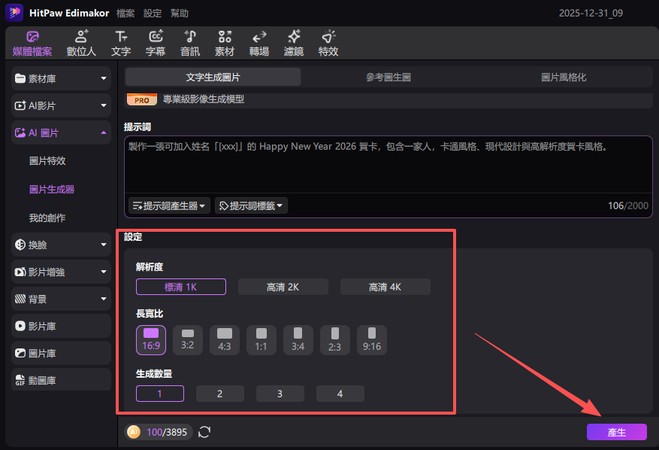659x450 pixels.
Task: Open the 提示詞產生器 dropdown
Action: (x=169, y=206)
